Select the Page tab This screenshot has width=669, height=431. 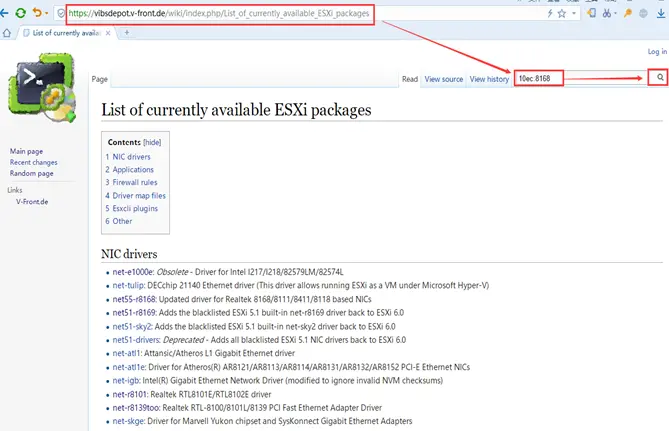(99, 79)
